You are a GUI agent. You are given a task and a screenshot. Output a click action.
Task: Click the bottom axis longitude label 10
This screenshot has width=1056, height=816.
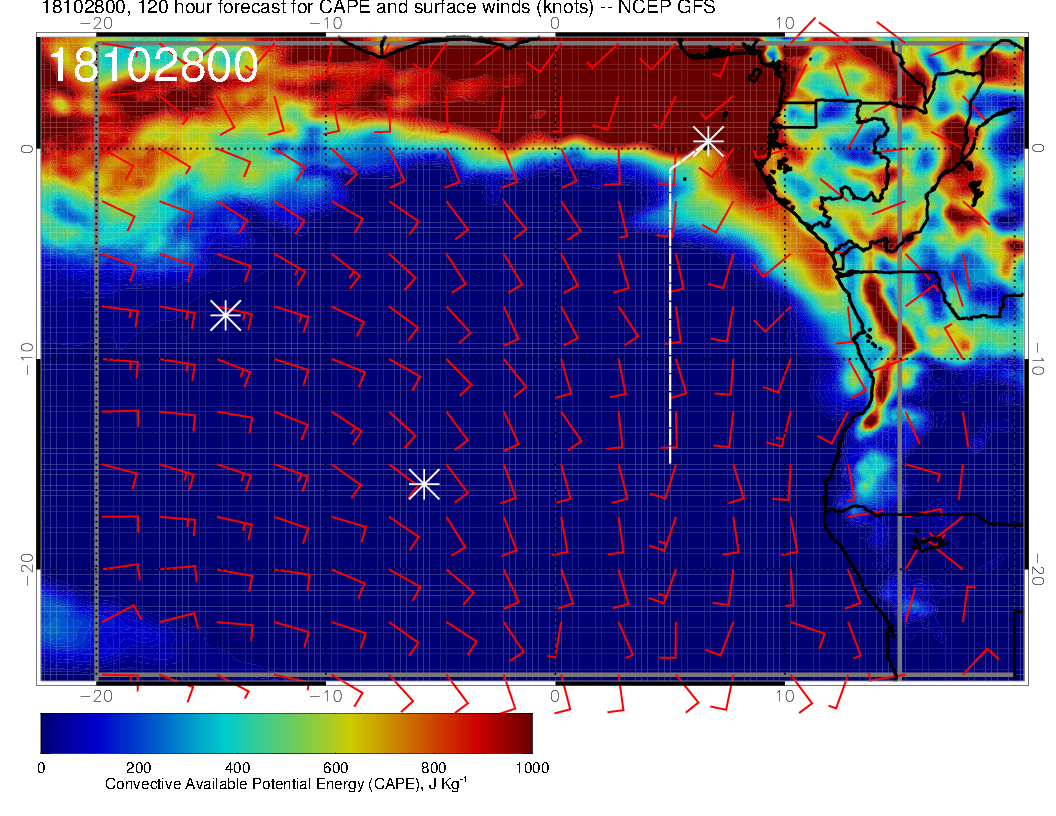(x=785, y=696)
